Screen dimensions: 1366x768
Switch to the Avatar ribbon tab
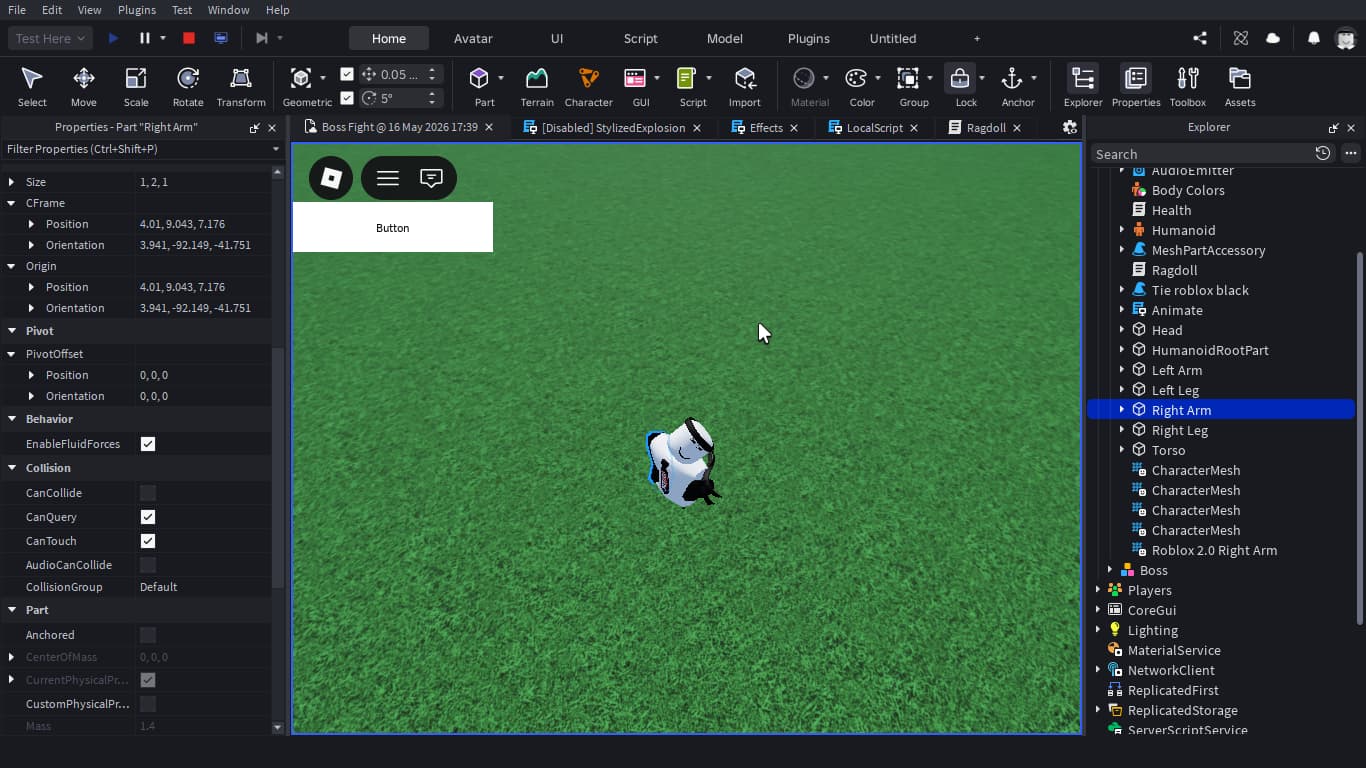pyautogui.click(x=473, y=38)
